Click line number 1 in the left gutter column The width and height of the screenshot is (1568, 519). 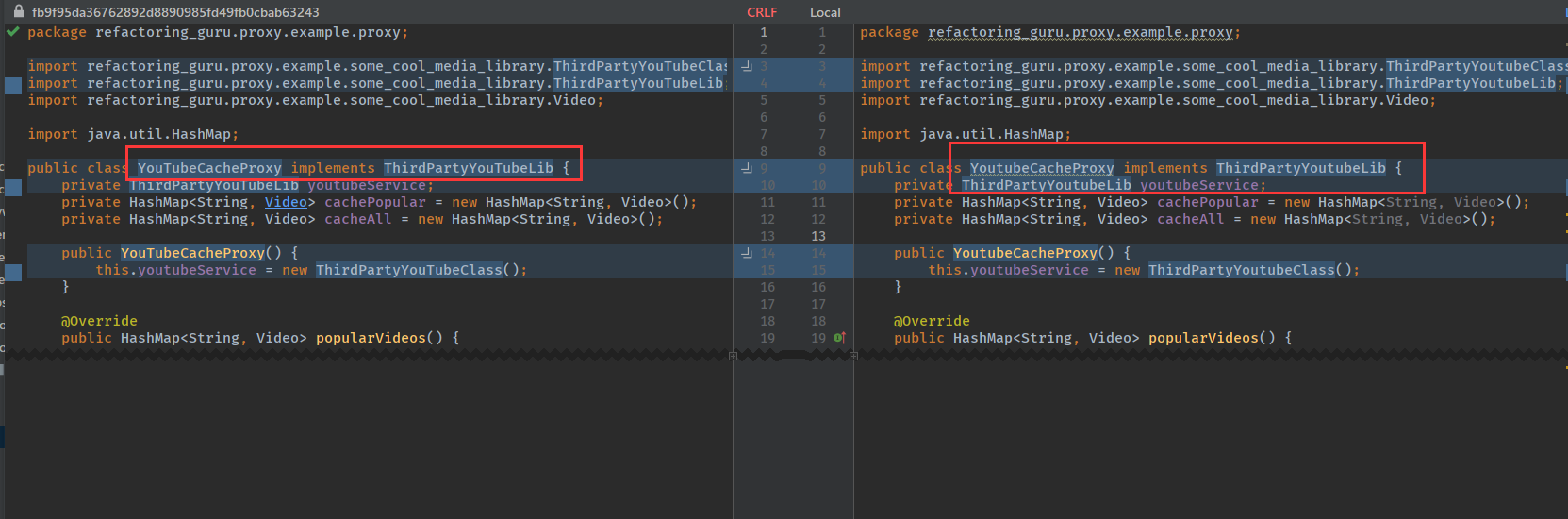[x=764, y=32]
